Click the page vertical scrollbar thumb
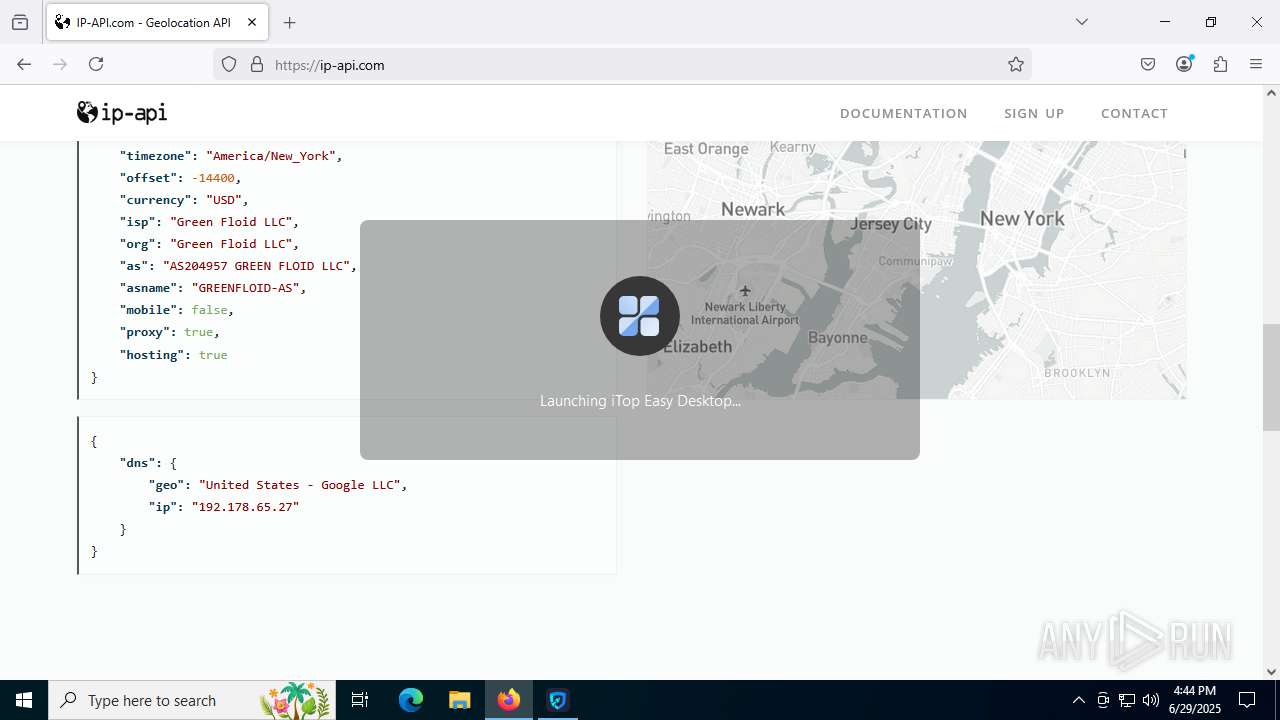Screen dimensions: 1280x720 pyautogui.click(x=1271, y=377)
